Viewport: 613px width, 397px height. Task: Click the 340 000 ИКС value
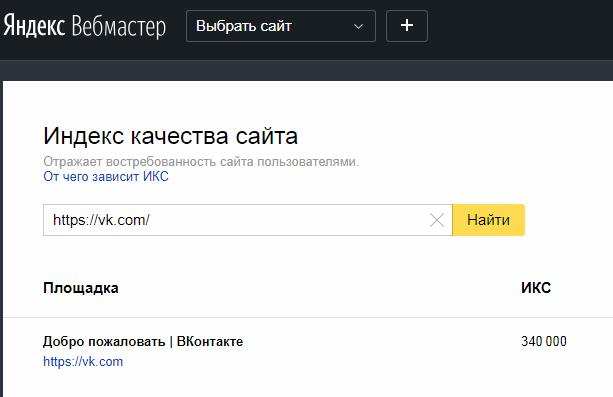pos(543,341)
